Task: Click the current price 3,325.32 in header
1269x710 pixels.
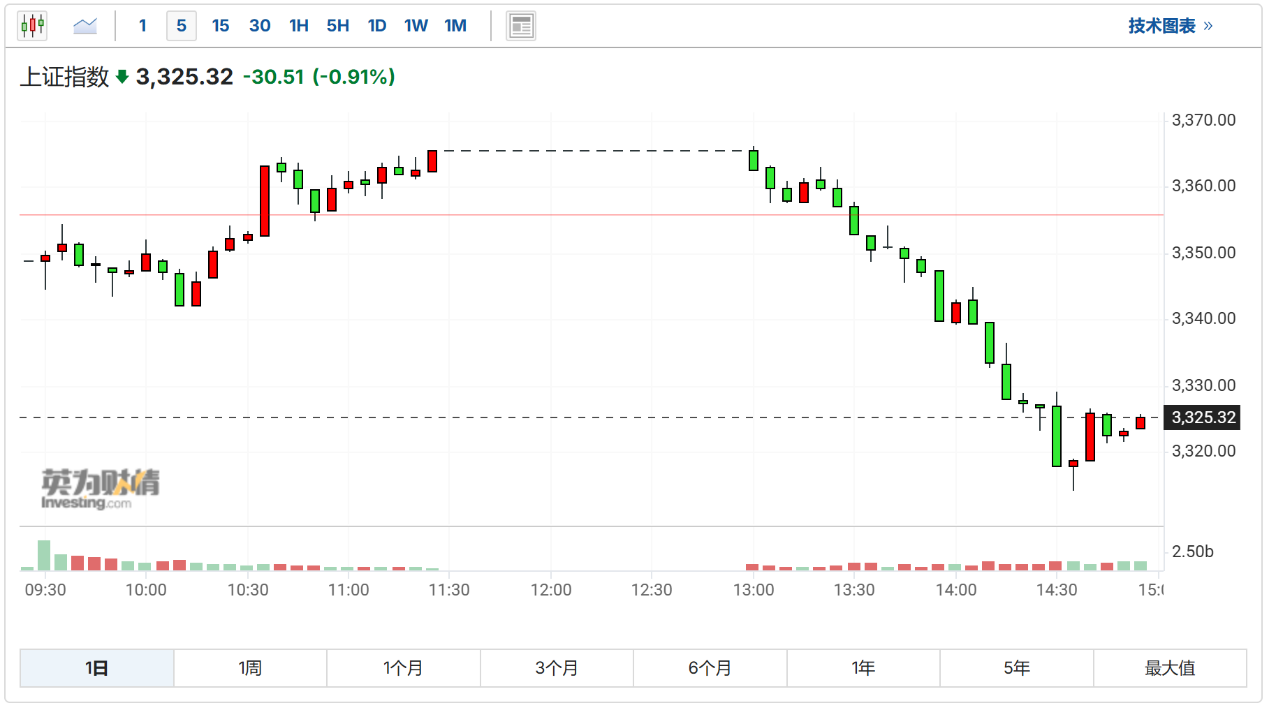Action: (184, 77)
